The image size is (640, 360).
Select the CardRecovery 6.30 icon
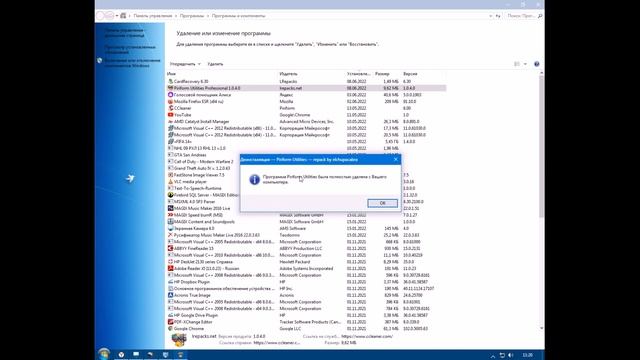170,81
